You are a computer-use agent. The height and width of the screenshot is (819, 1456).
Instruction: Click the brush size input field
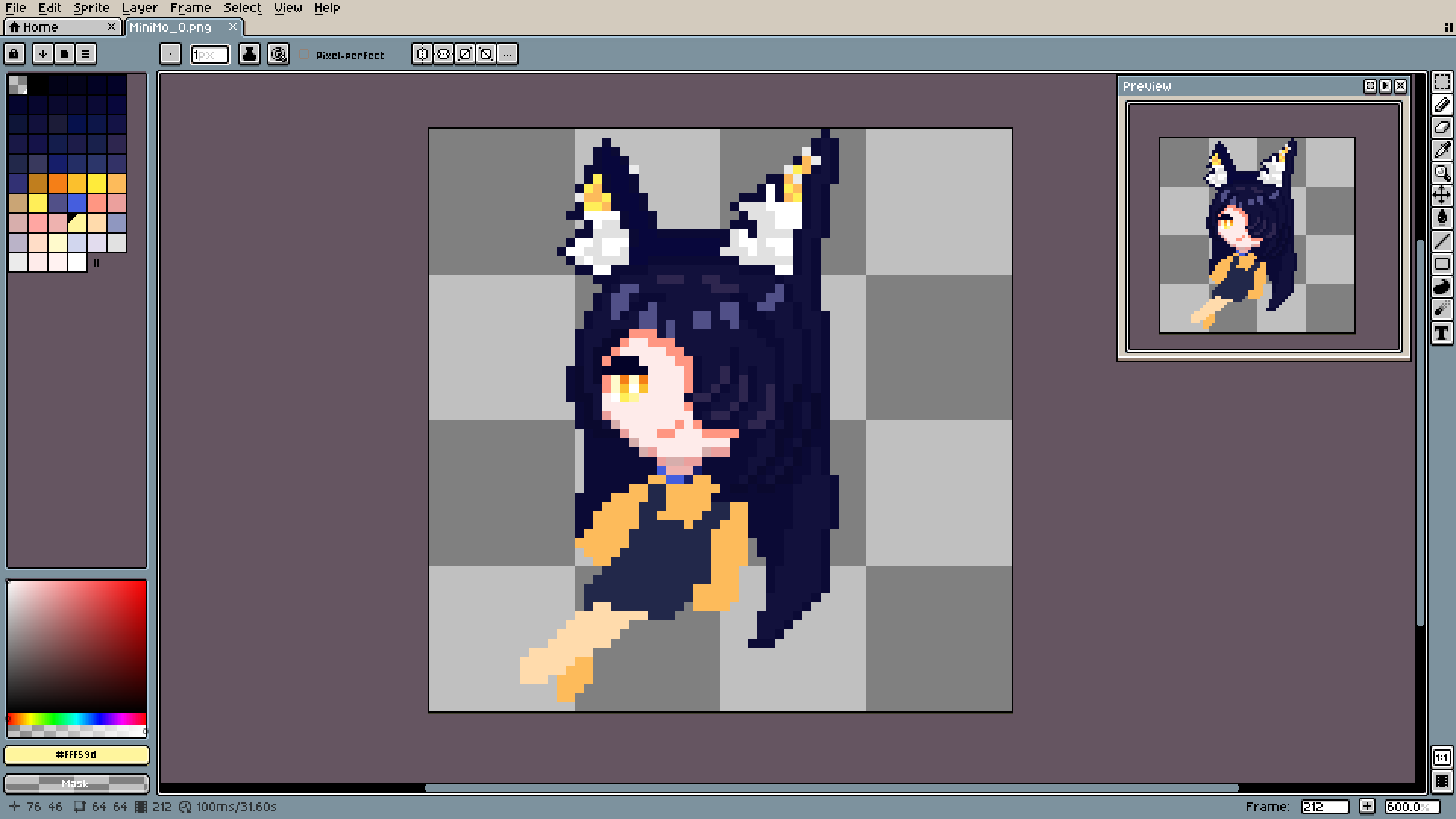[209, 54]
